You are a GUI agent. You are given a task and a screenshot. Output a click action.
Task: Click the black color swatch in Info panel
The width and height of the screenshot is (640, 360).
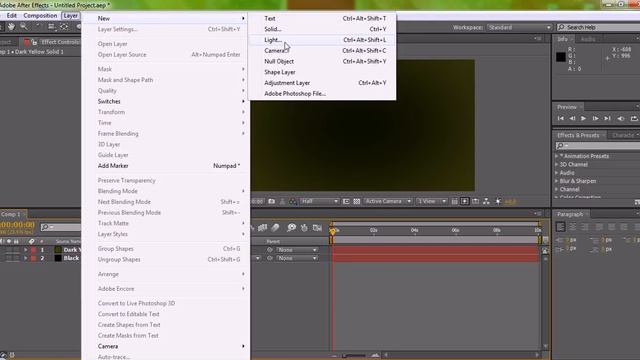tap(561, 57)
